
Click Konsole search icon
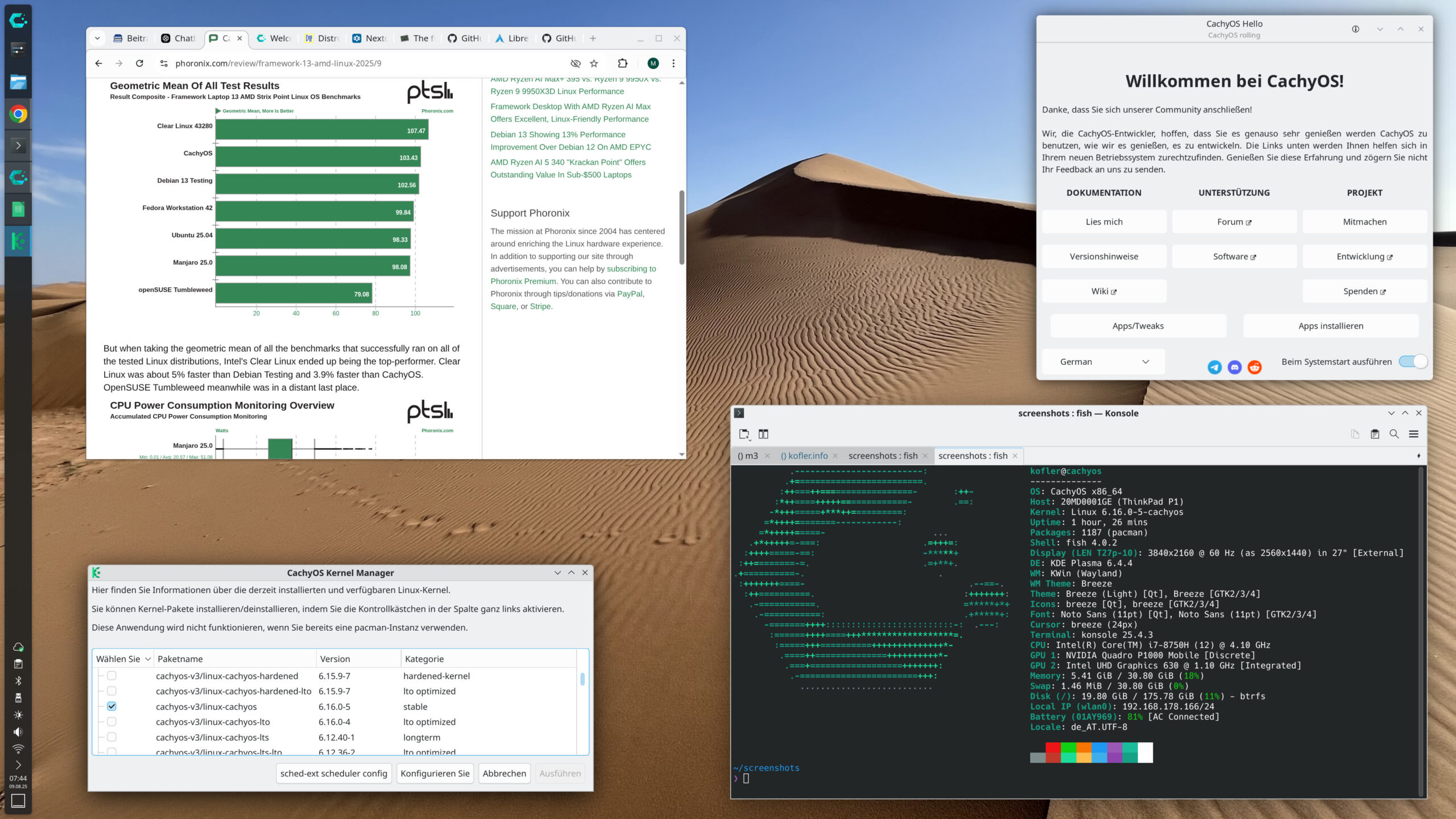[1394, 434]
